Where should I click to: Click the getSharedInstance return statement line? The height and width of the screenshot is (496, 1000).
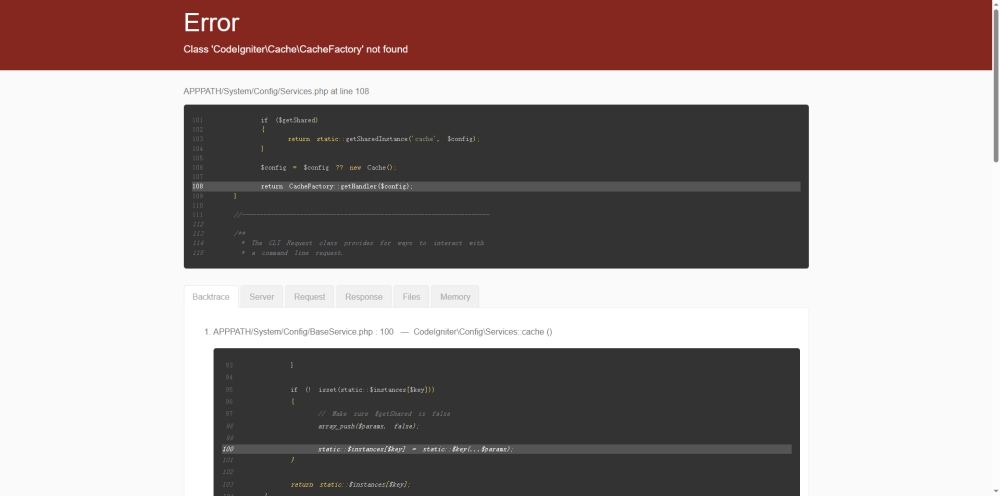[x=383, y=139]
